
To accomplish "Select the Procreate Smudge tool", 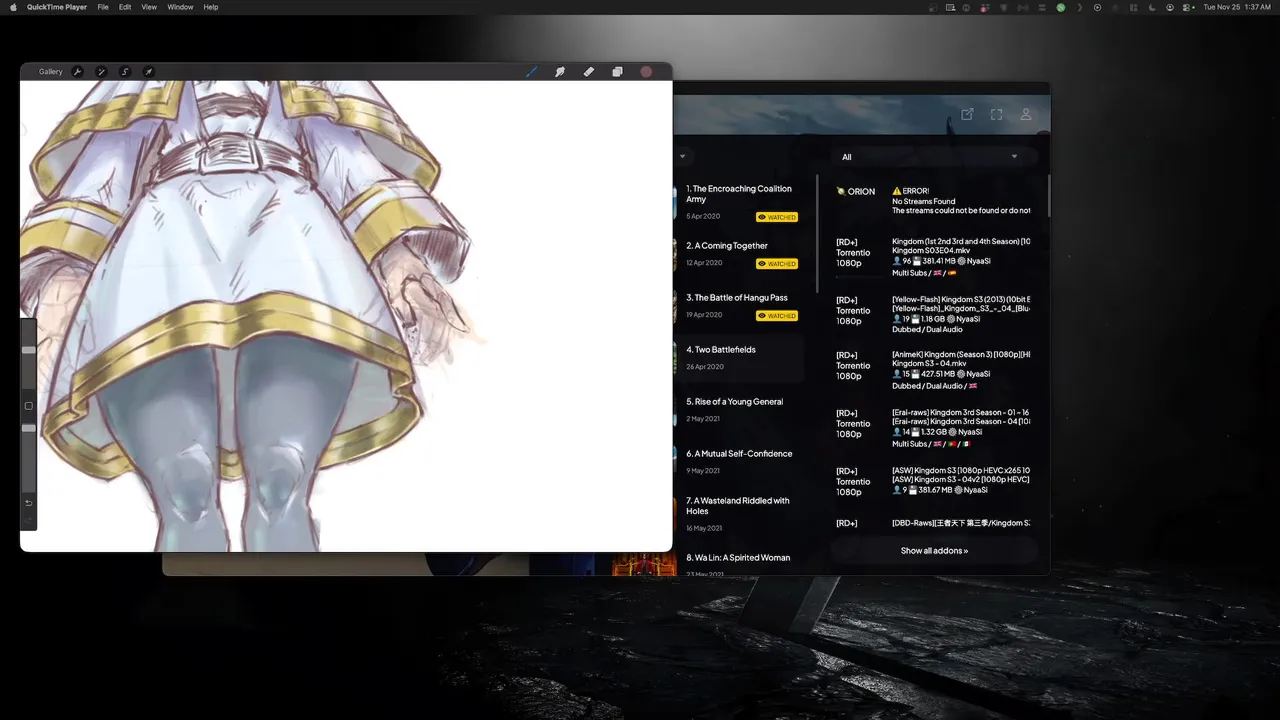I will (560, 72).
